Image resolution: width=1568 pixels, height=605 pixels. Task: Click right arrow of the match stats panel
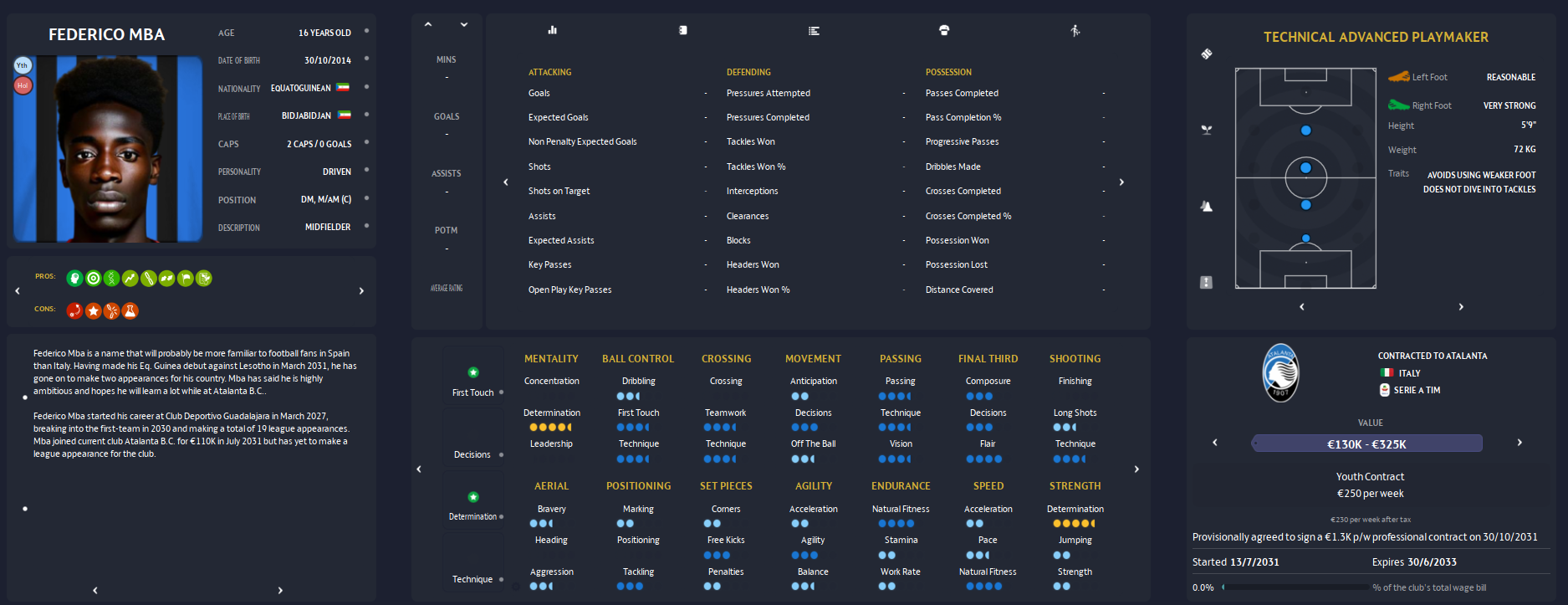click(1121, 182)
